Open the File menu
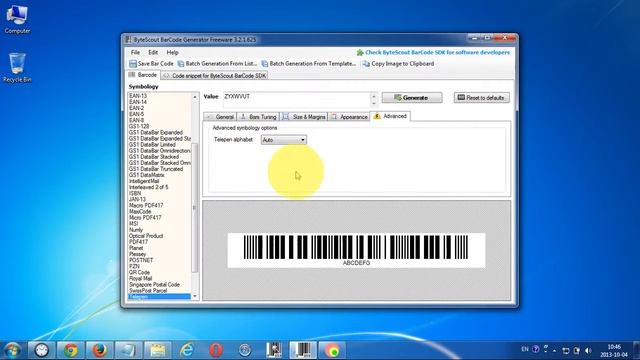640x360 pixels. pos(135,53)
